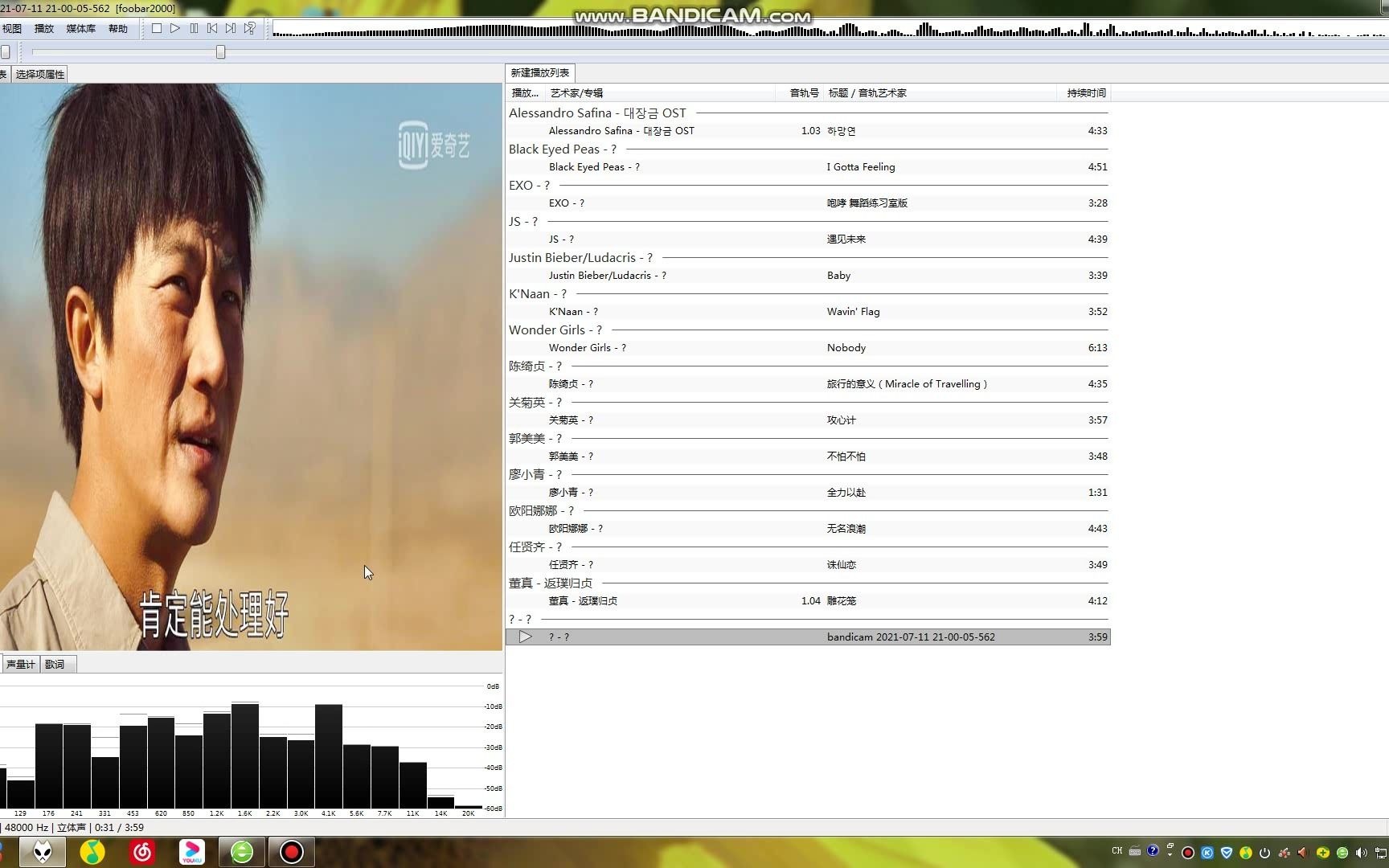Sort by the 持续时间 column header
Viewport: 1389px width, 868px height.
[x=1086, y=92]
